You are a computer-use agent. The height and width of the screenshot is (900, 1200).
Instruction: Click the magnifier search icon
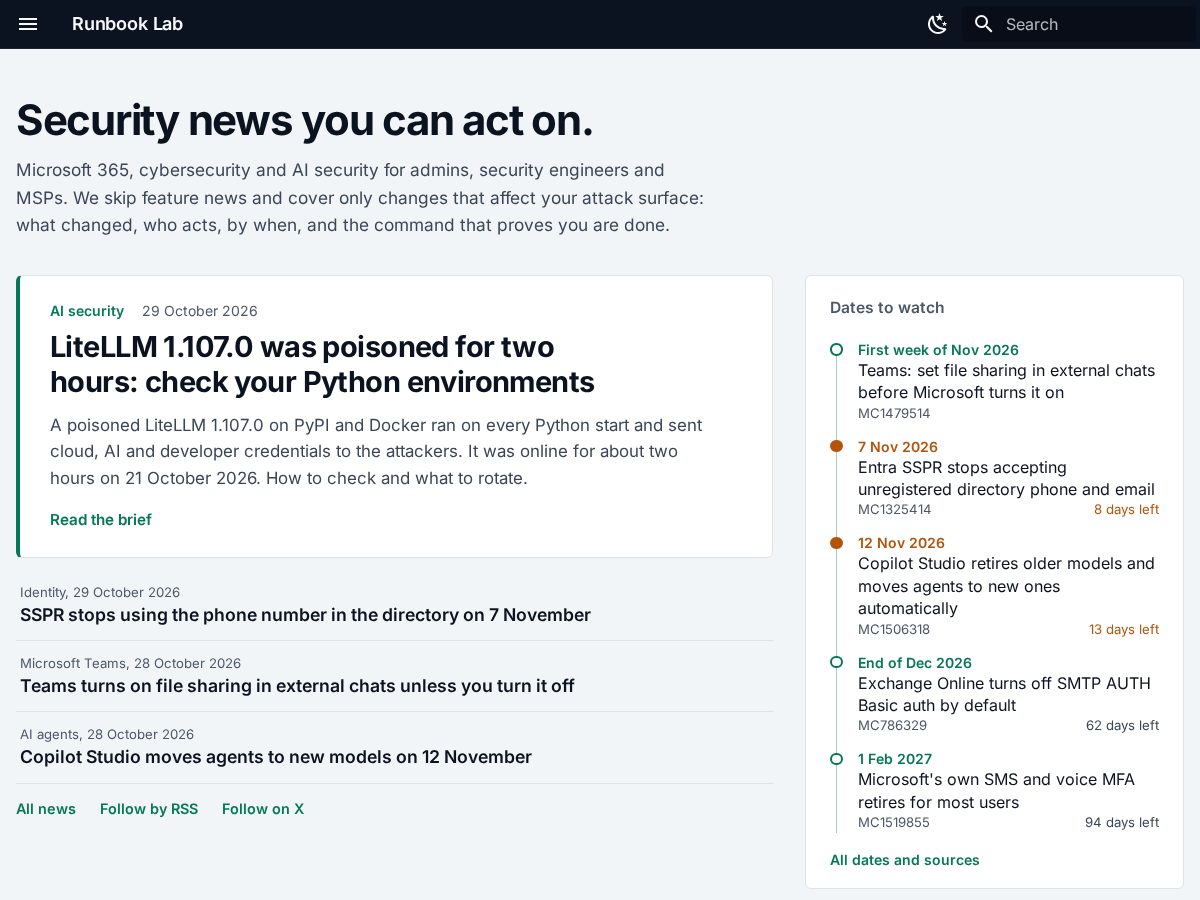984,24
